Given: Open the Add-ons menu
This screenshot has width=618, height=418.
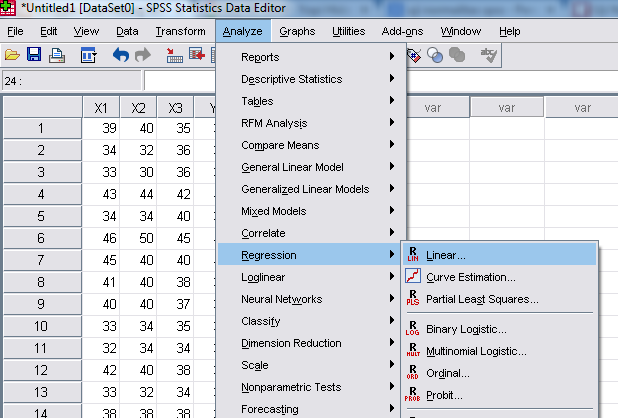Looking at the screenshot, I should point(402,31).
